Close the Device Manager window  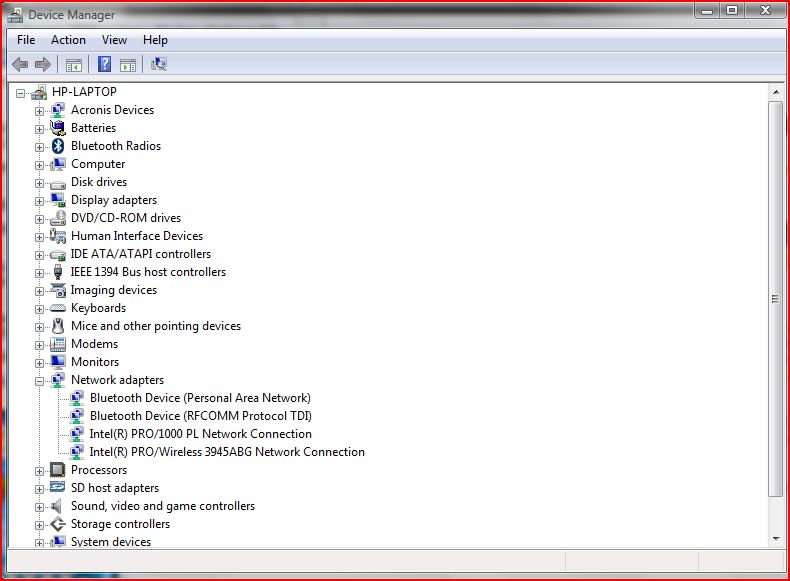click(765, 10)
